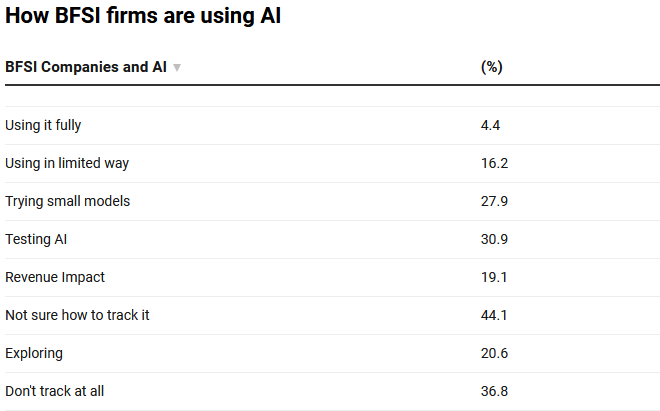
Task: Select the Revenue Impact row label
Action: 55,277
